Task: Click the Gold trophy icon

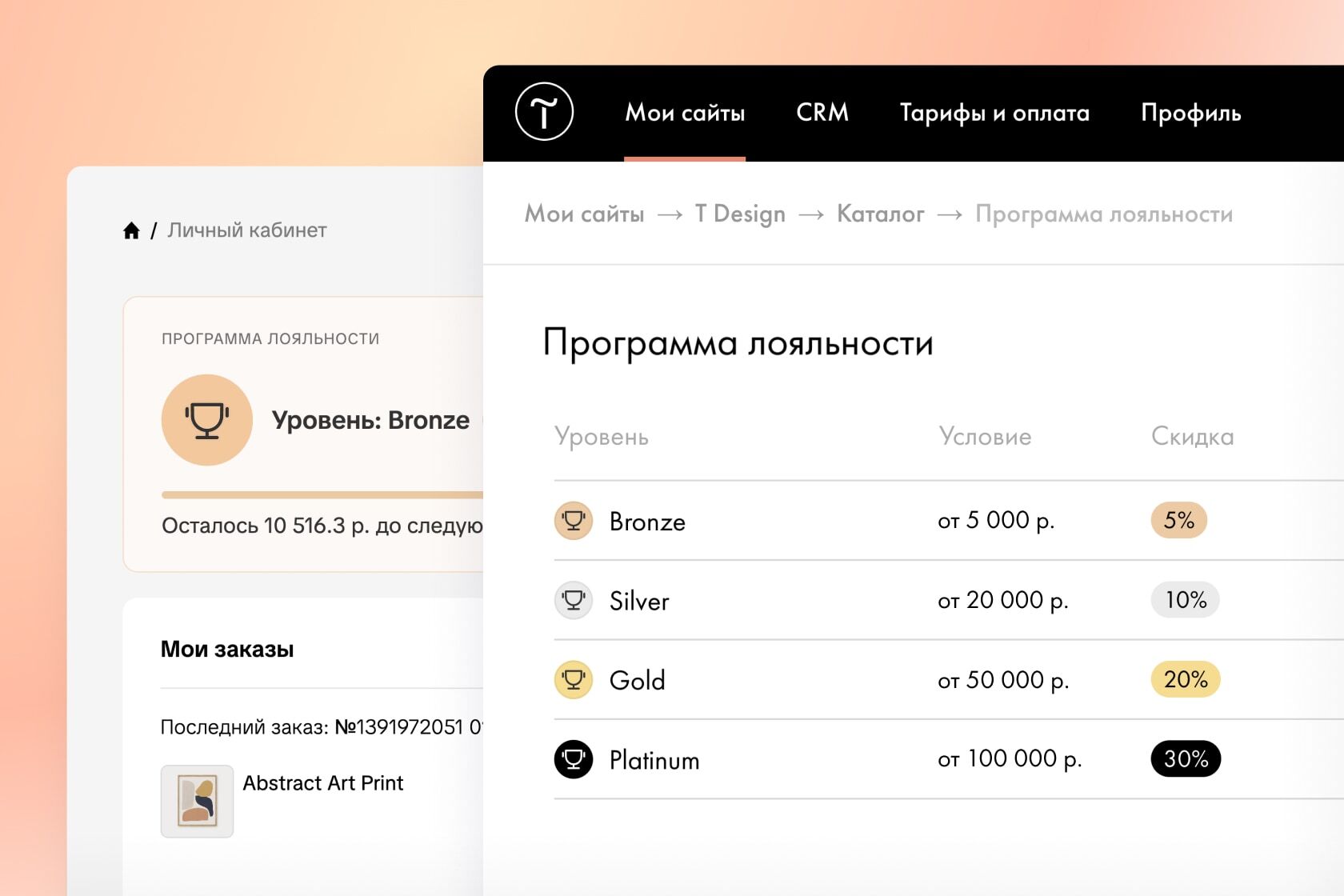Action: pos(574,680)
